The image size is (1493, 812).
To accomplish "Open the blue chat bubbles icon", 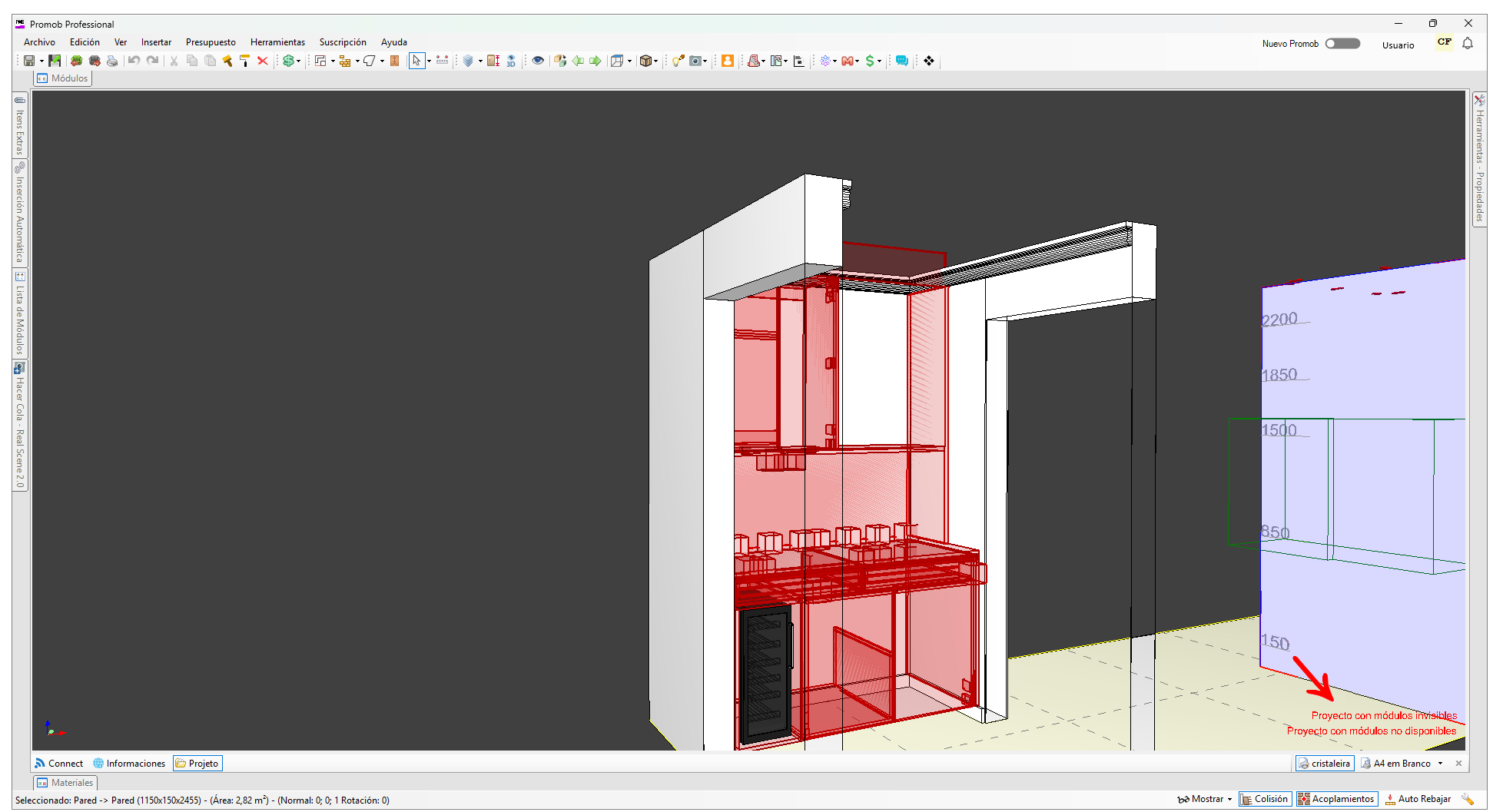I will point(902,61).
